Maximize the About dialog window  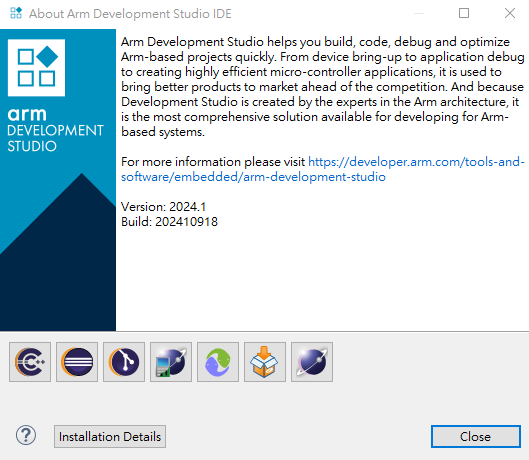point(464,13)
